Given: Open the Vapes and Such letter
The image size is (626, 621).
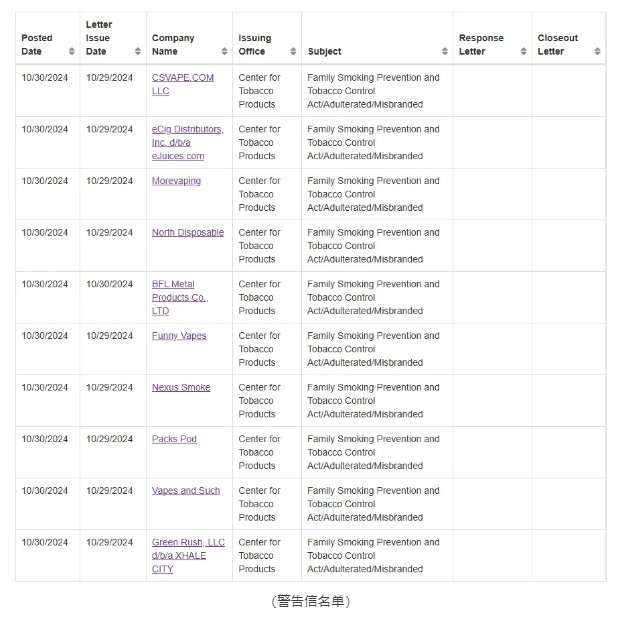Looking at the screenshot, I should [186, 490].
